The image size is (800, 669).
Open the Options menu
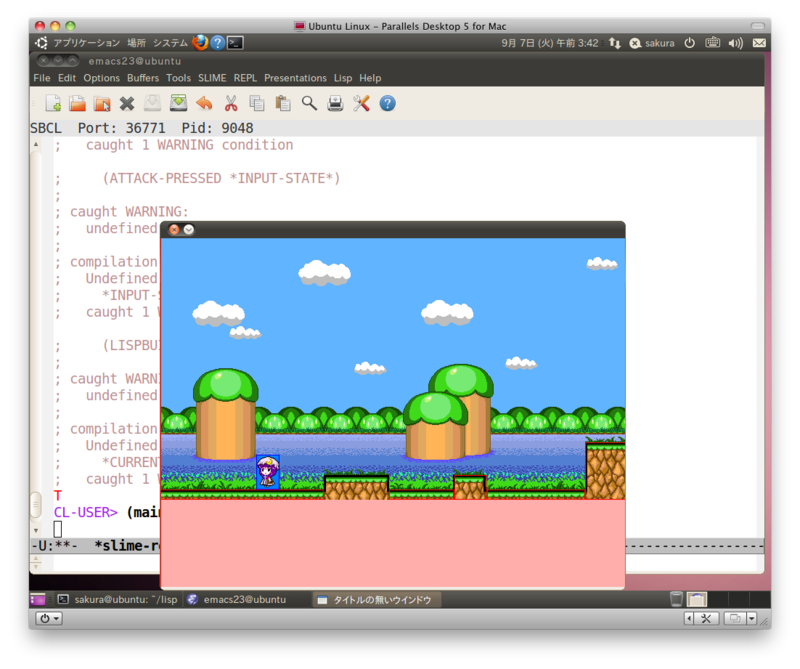coord(102,78)
